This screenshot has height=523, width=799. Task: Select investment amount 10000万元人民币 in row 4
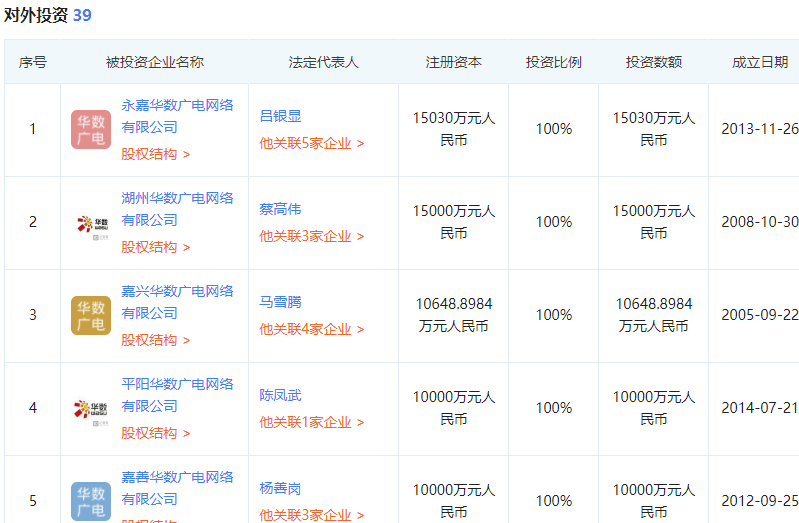(654, 408)
